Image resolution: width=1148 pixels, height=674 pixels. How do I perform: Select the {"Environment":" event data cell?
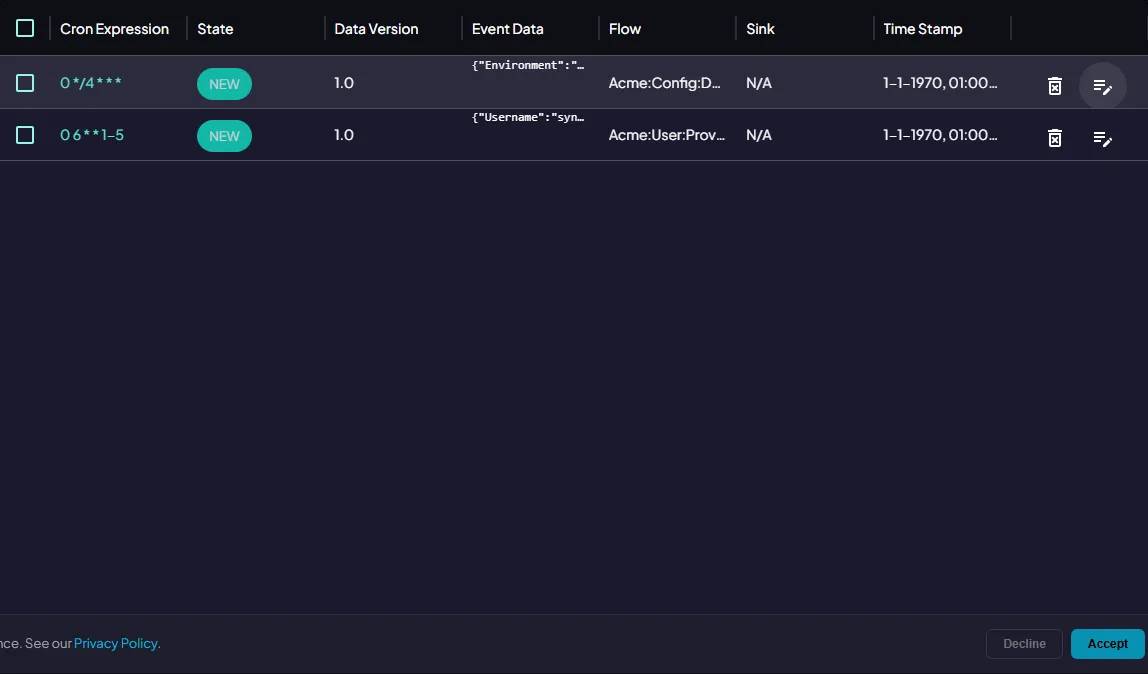click(528, 65)
